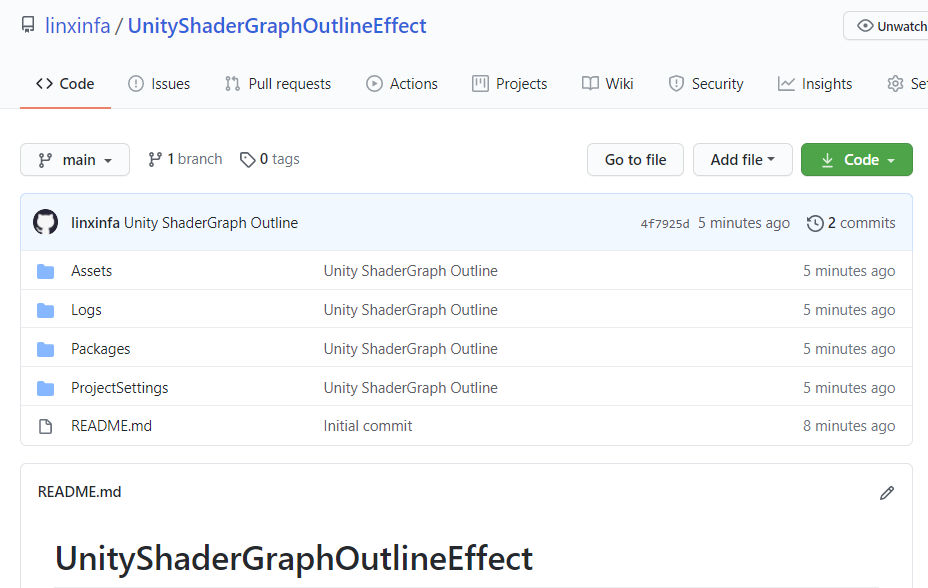Open the Logs folder
The height and width of the screenshot is (588, 928).
coord(86,309)
